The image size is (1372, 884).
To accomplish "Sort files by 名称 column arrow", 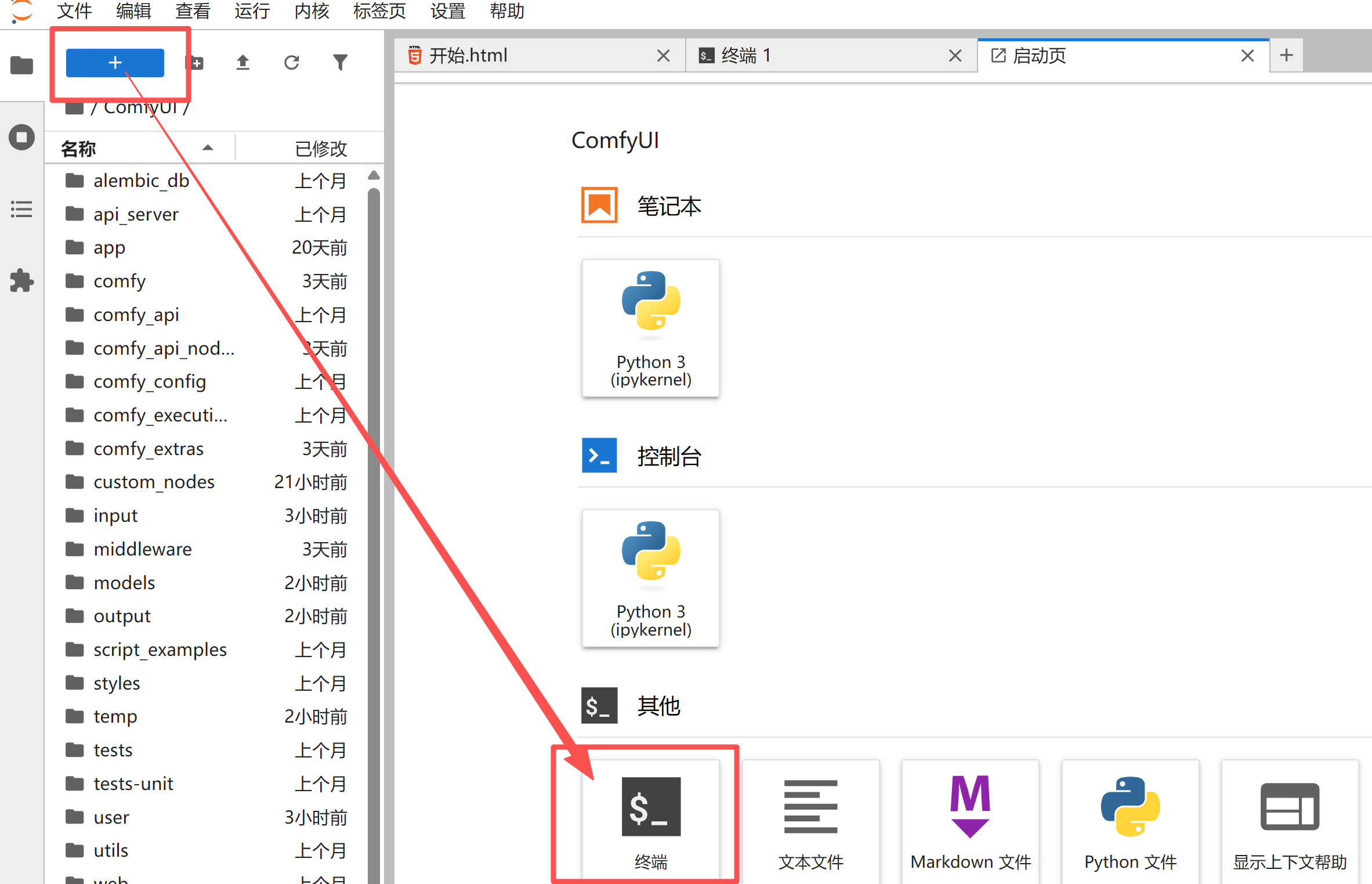I will pos(208,149).
